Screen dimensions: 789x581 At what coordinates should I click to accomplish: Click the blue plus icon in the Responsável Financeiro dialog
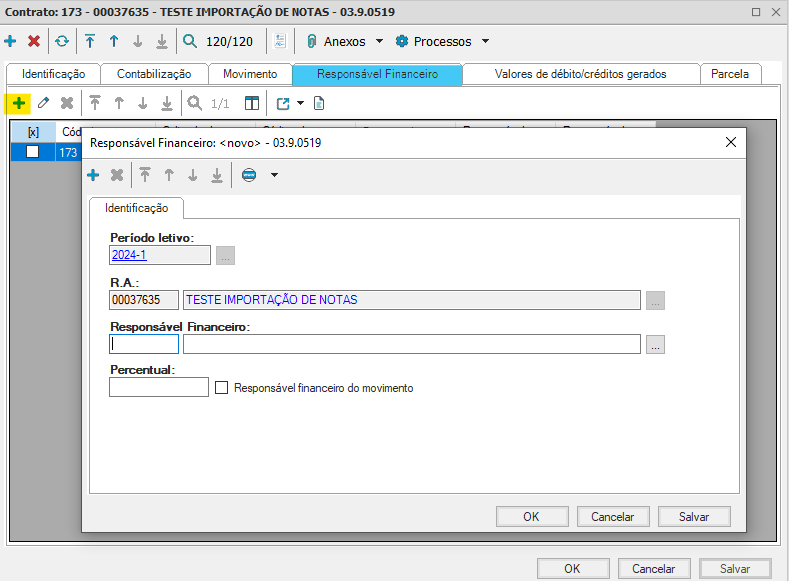93,175
